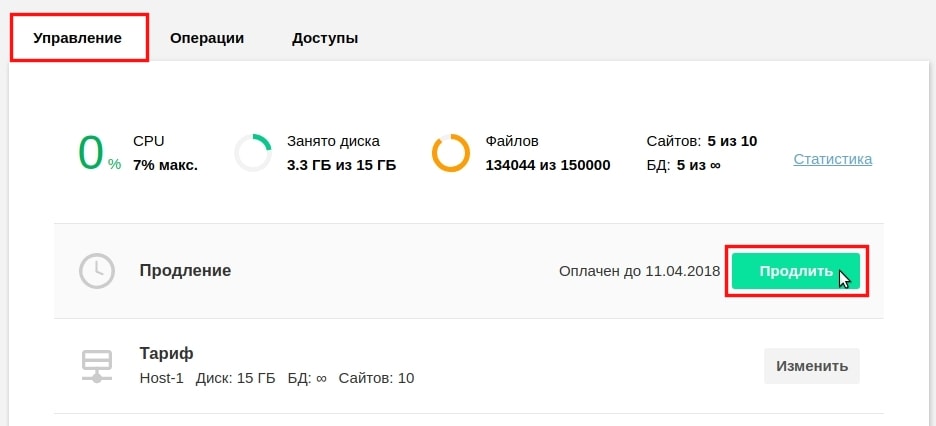Go to the Доступы tab

(x=325, y=38)
